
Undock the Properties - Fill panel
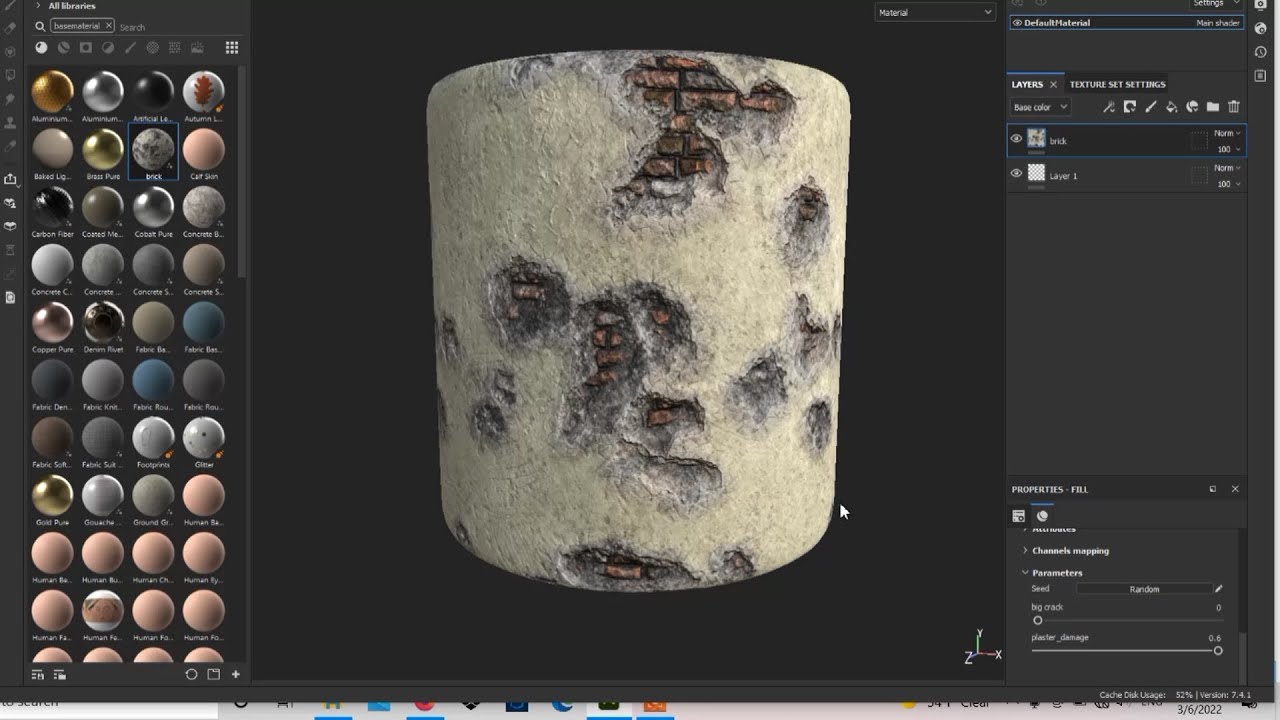pyautogui.click(x=1213, y=489)
